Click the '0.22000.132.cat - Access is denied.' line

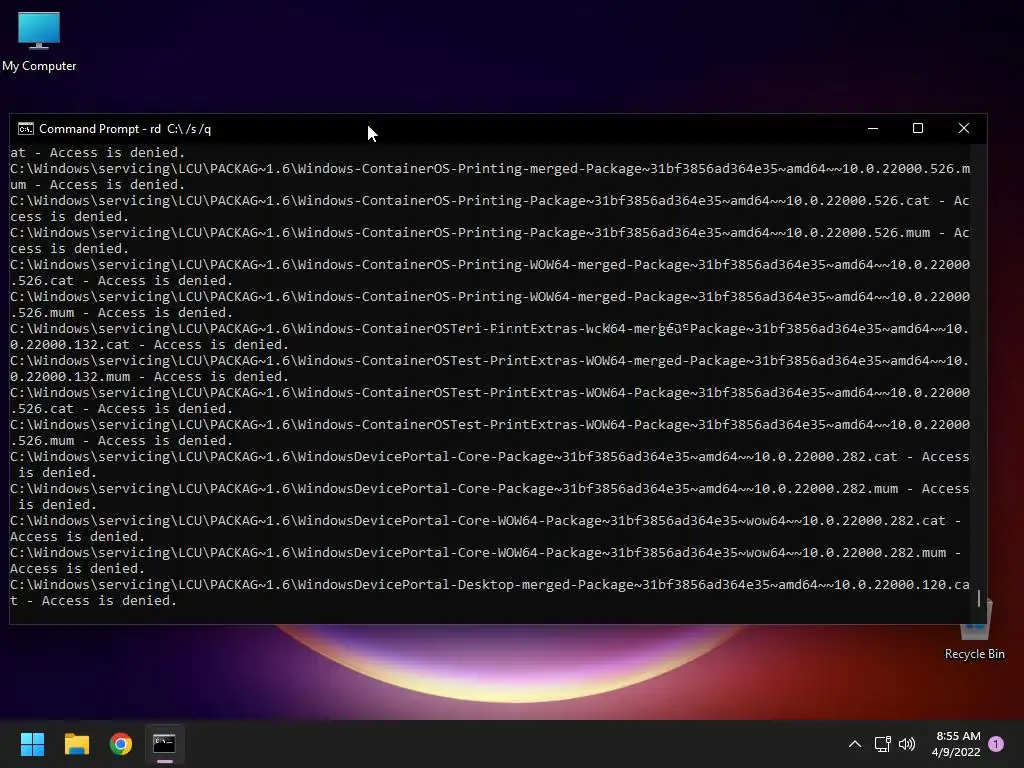click(150, 345)
